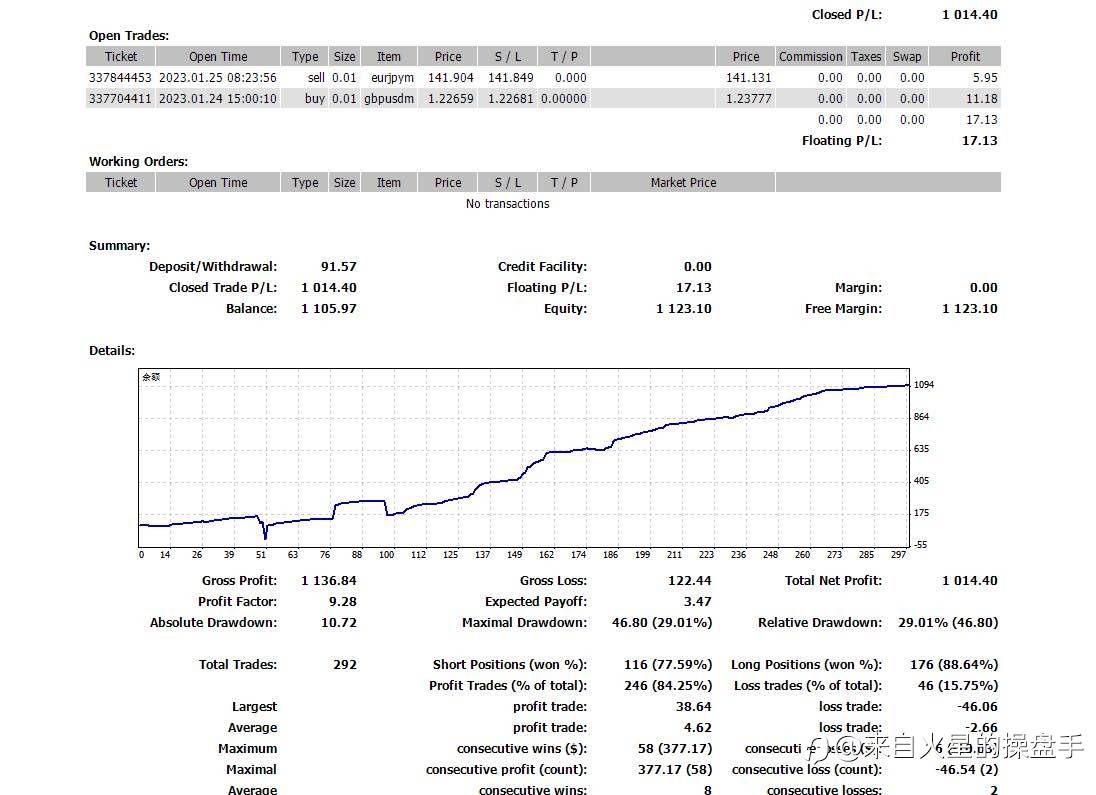Click the Swap column header
This screenshot has width=1096, height=795.
point(907,57)
